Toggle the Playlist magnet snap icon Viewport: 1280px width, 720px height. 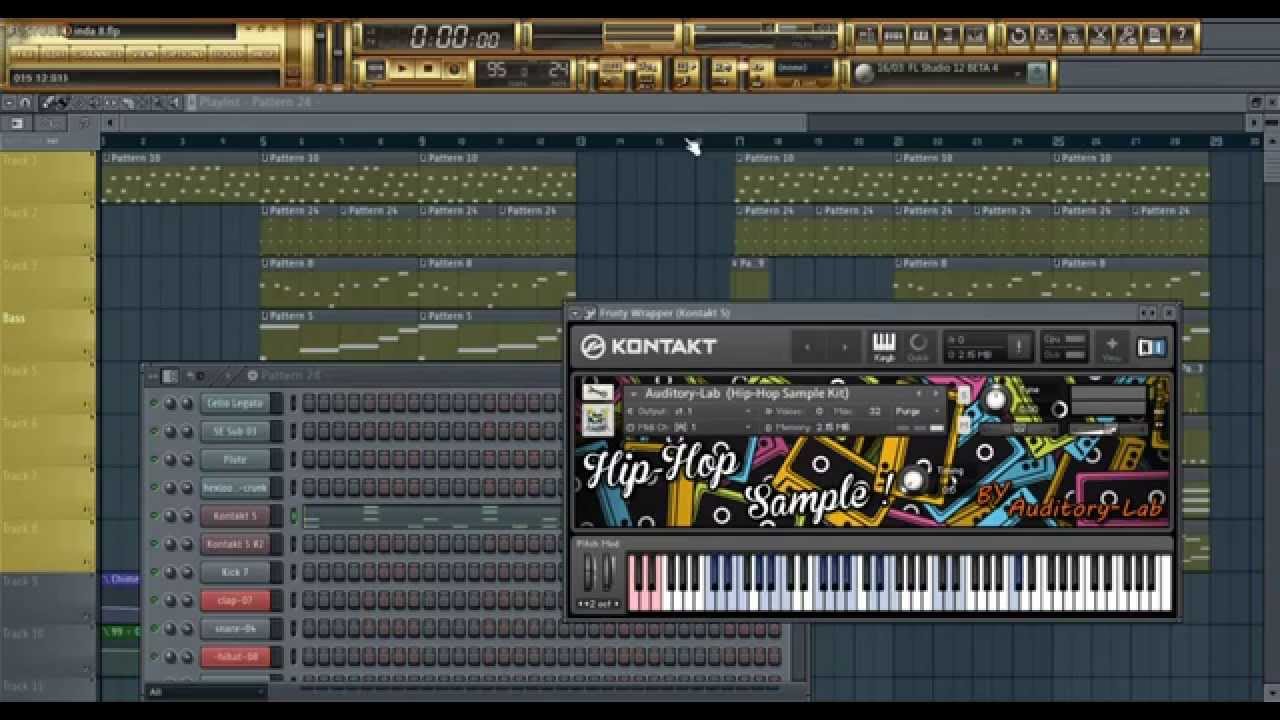[26, 102]
